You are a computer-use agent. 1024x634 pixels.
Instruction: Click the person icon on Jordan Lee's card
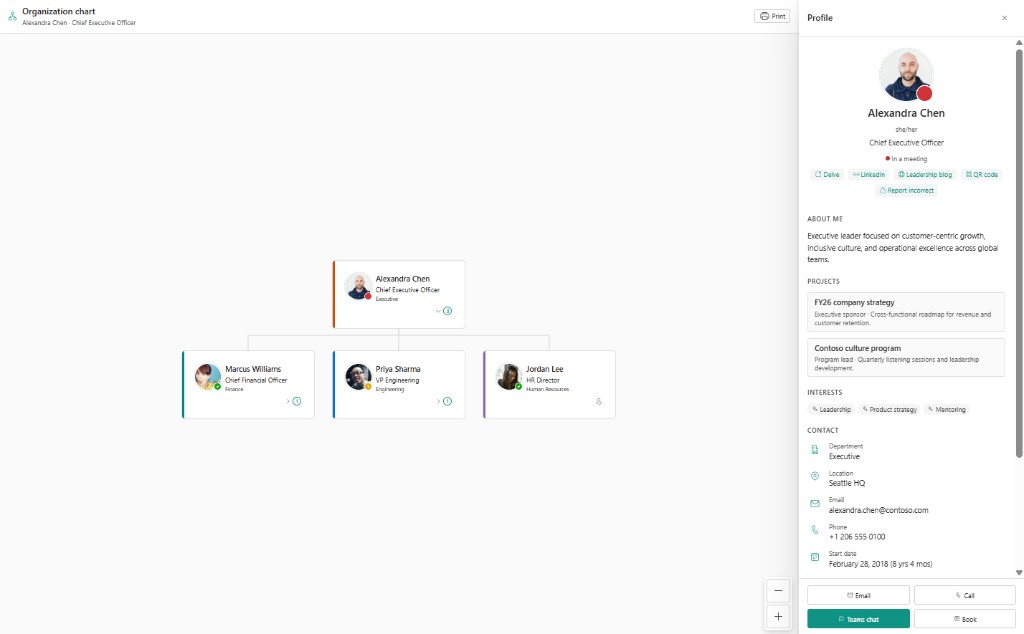coord(599,402)
